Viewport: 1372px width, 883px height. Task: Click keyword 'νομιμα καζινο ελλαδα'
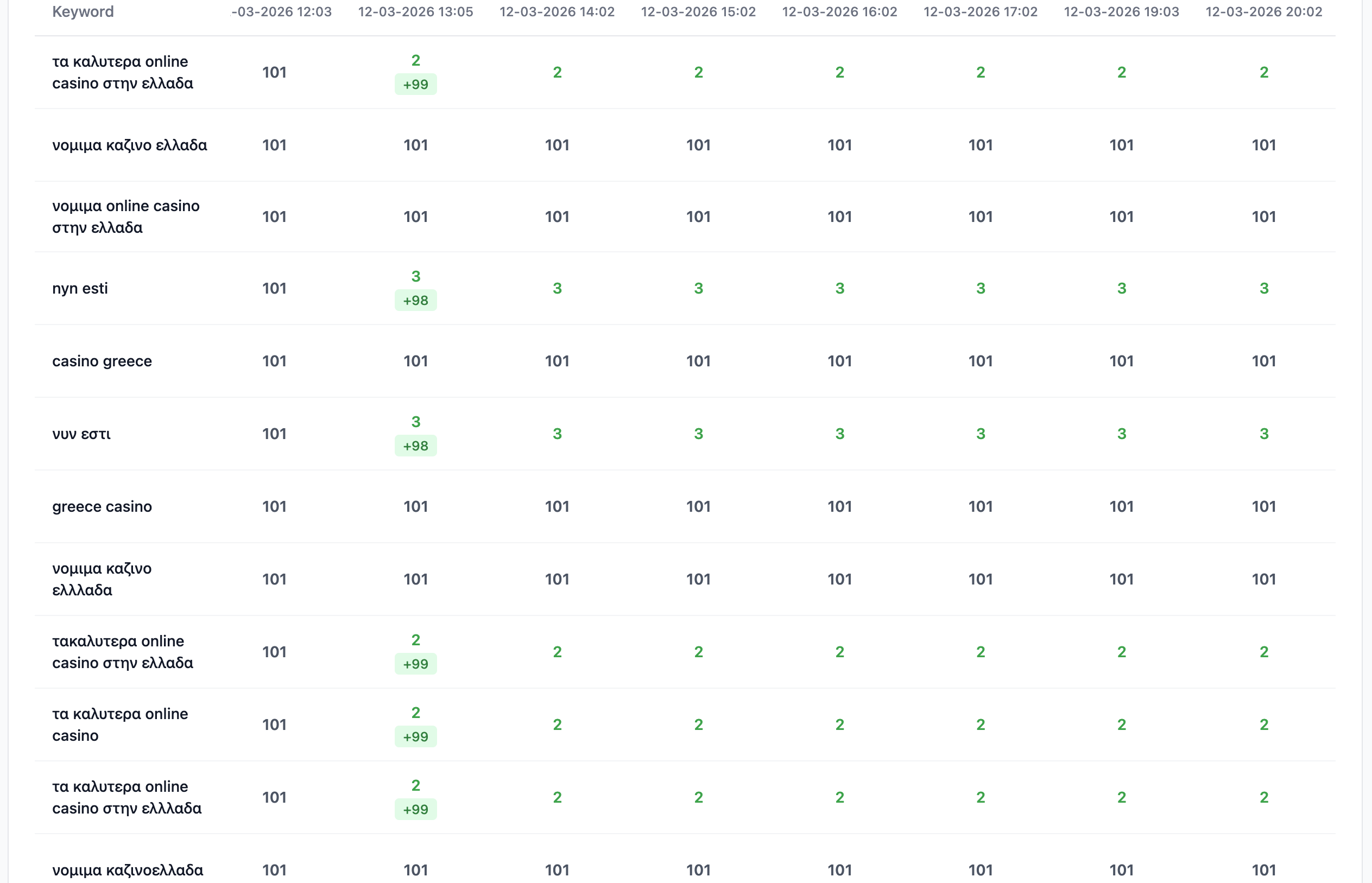(130, 145)
